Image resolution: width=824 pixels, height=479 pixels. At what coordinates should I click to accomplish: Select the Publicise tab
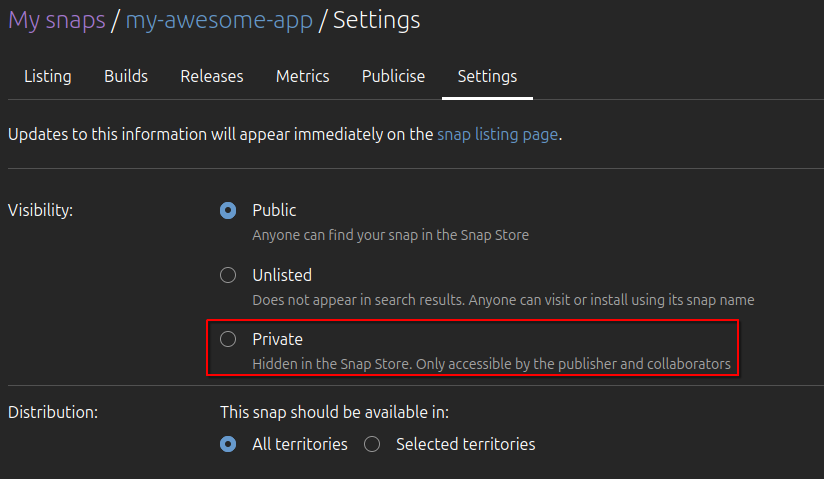(x=393, y=76)
